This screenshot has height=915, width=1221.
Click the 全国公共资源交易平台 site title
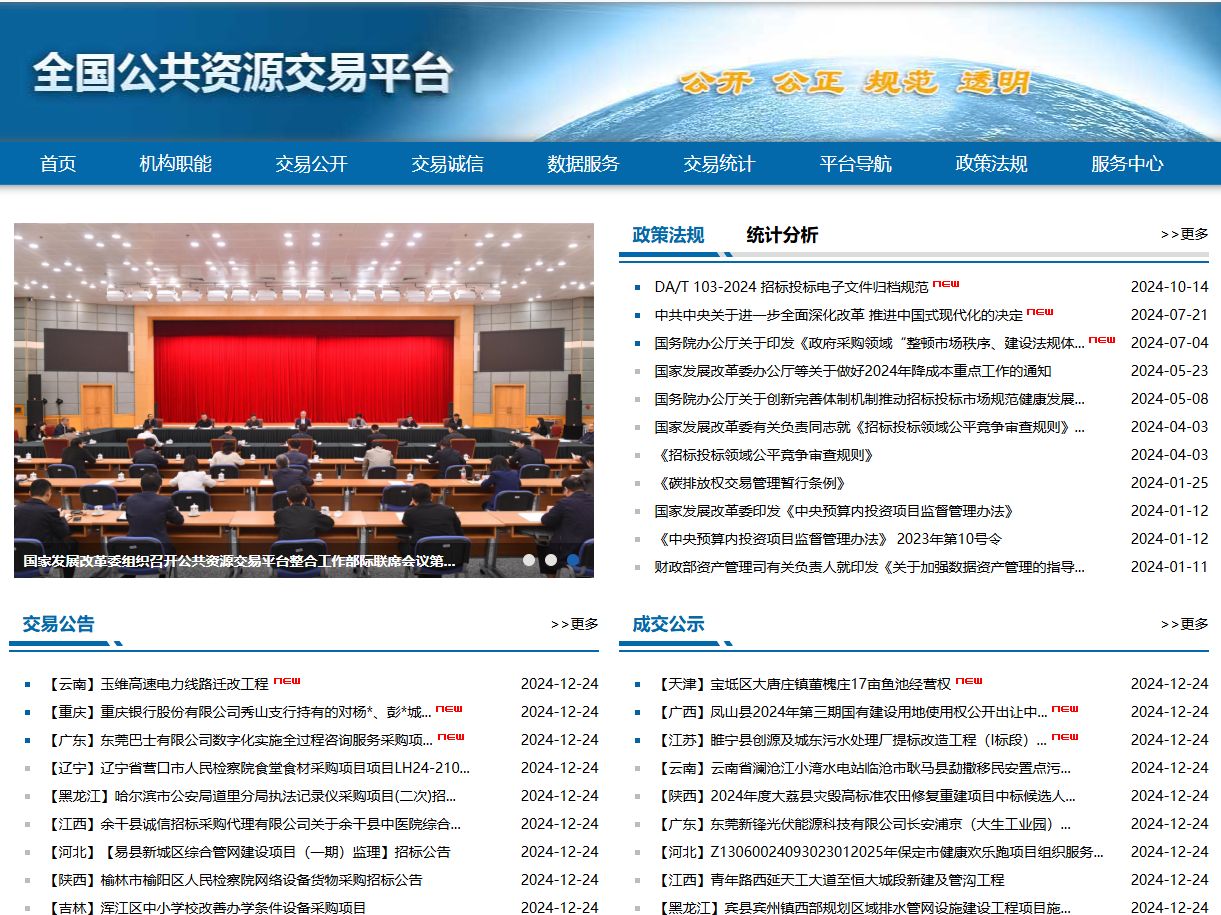[x=243, y=72]
